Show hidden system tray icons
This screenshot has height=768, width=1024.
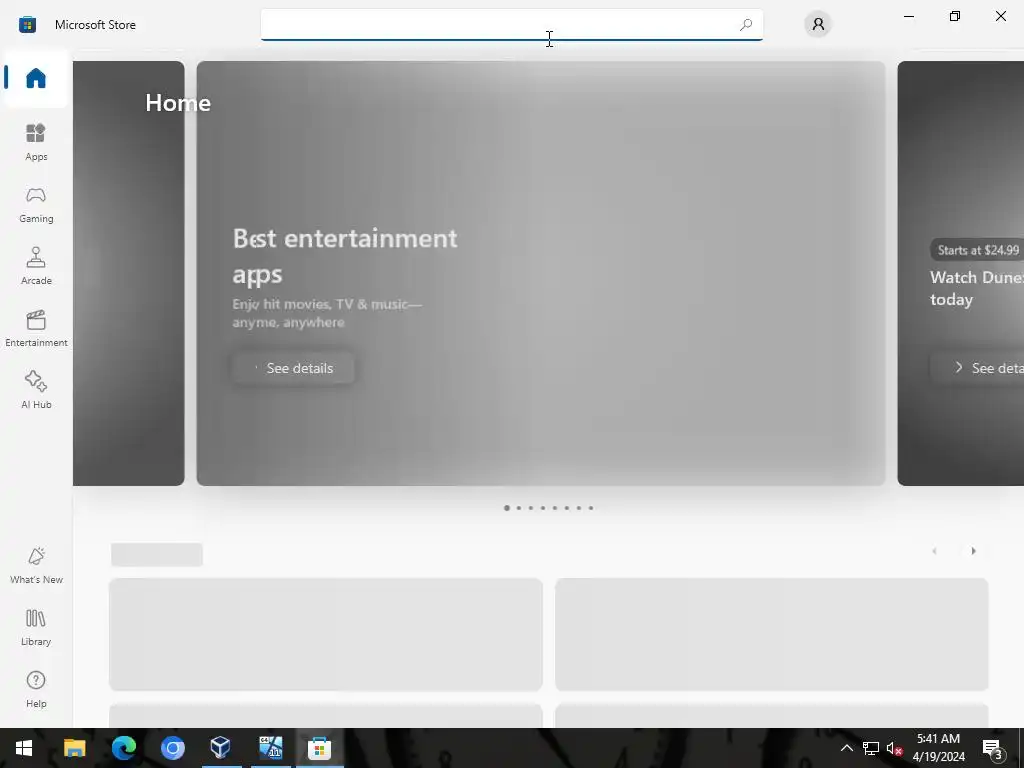[x=846, y=748]
